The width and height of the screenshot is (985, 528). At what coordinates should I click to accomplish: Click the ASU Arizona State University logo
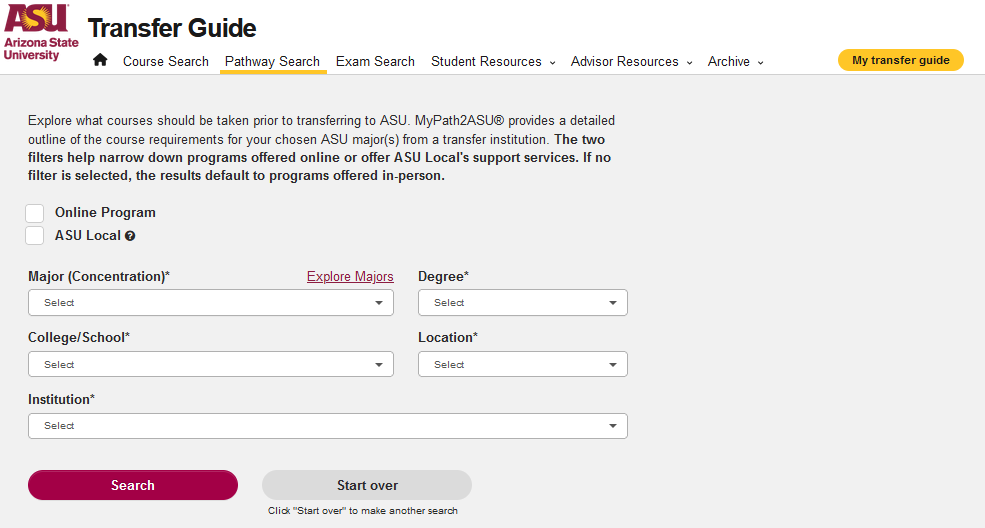[x=41, y=32]
